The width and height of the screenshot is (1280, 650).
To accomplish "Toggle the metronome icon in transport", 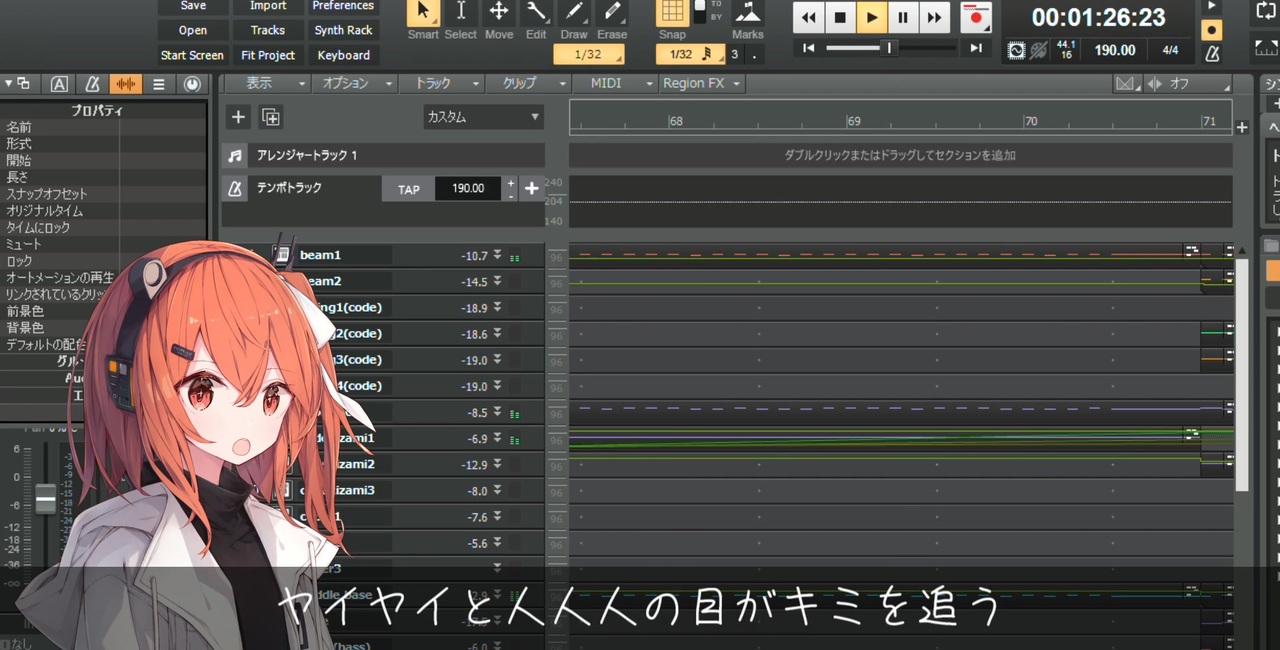I will point(1212,53).
